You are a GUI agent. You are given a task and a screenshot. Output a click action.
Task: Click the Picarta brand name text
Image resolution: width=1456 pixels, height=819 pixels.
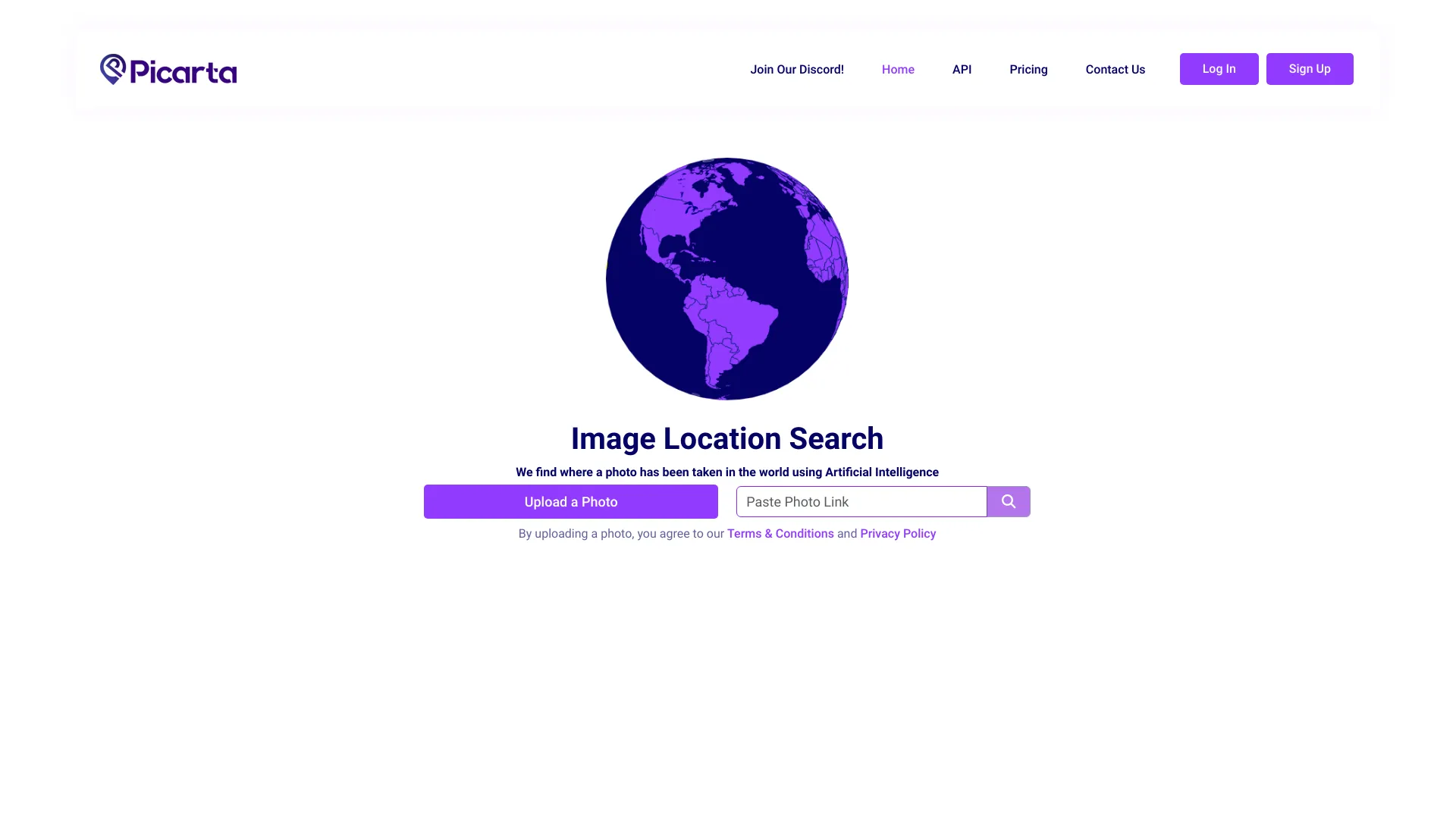184,71
